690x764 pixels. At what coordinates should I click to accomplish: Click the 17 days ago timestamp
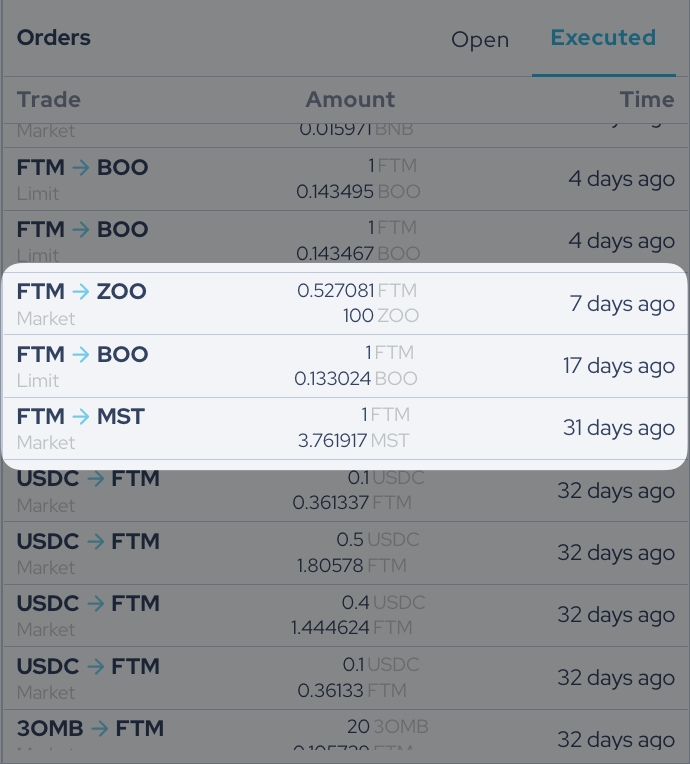tap(618, 366)
